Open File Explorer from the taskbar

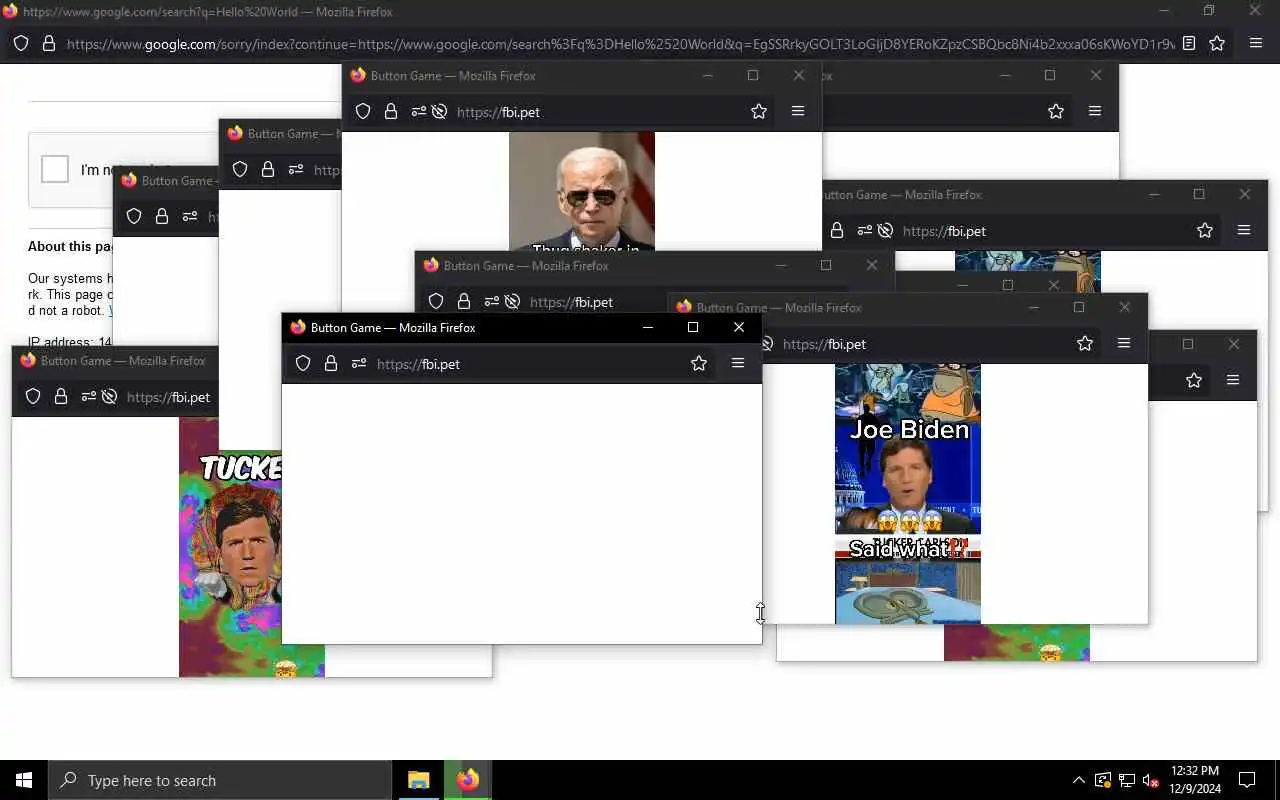(419, 780)
